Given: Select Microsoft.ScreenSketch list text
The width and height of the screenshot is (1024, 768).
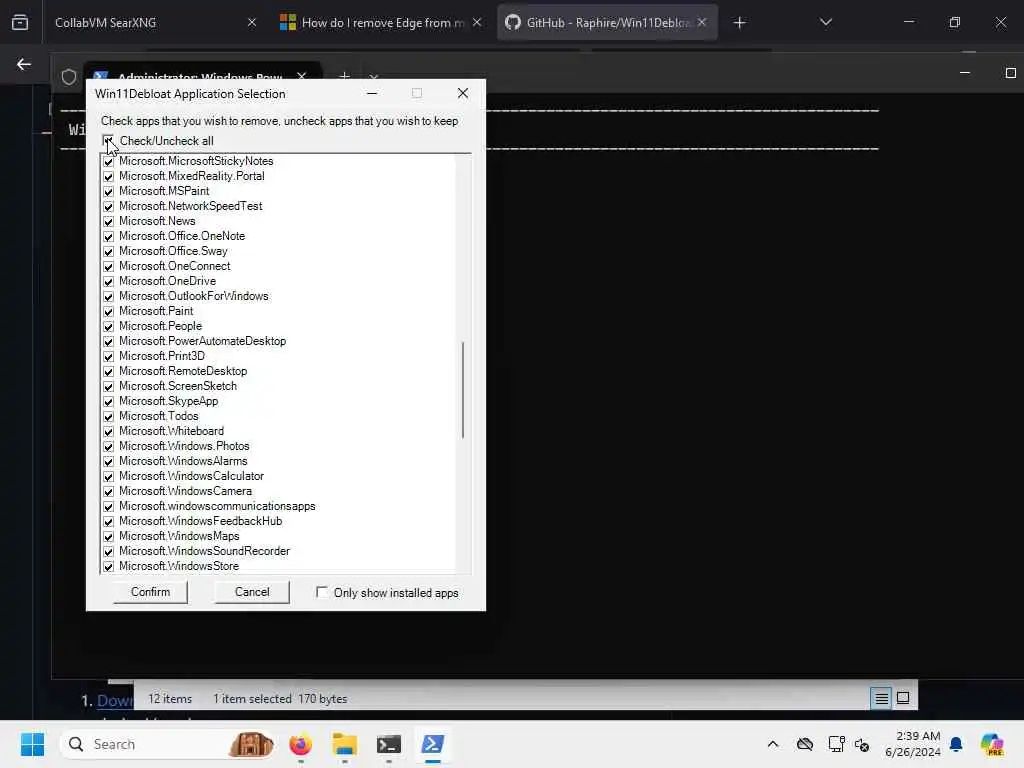Looking at the screenshot, I should pyautogui.click(x=178, y=387).
